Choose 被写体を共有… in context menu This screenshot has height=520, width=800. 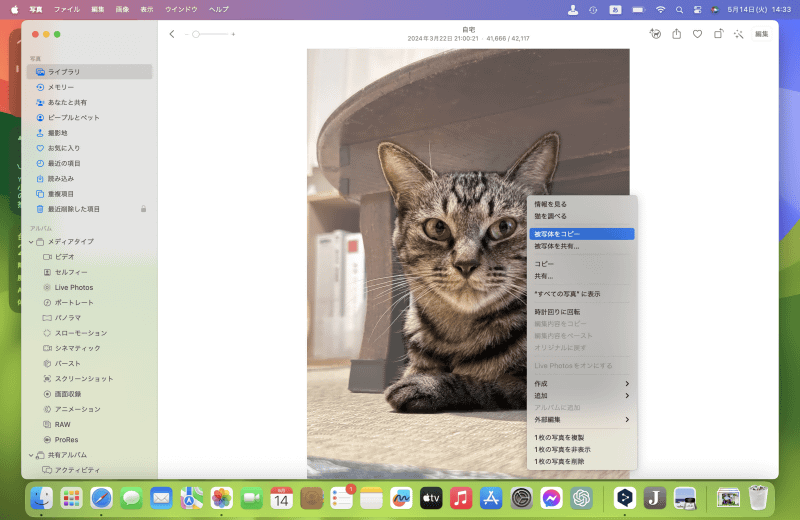(x=582, y=246)
